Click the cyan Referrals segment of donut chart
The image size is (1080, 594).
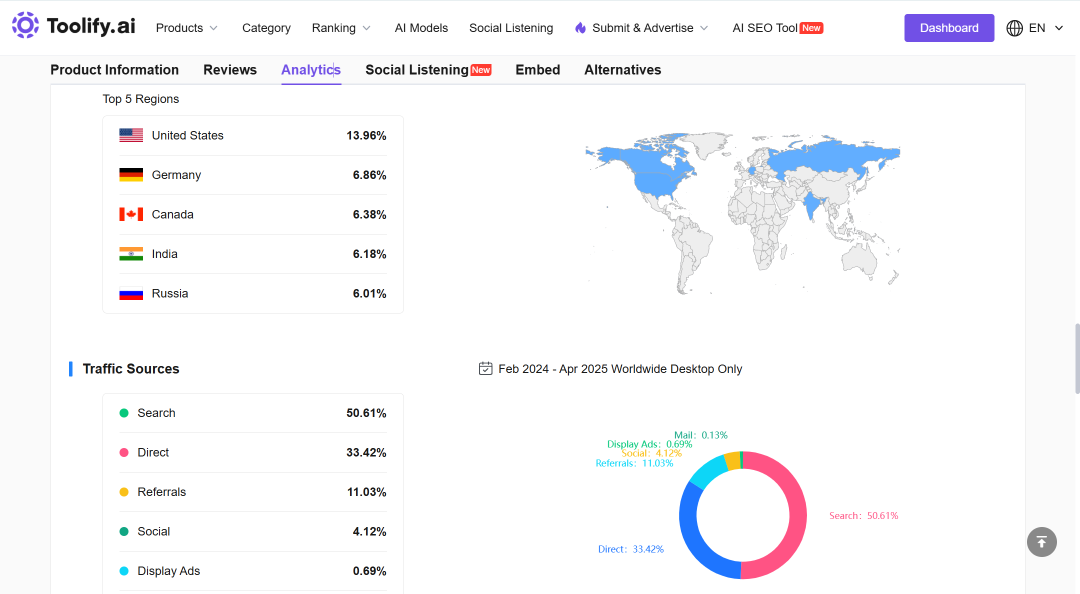pyautogui.click(x=708, y=470)
